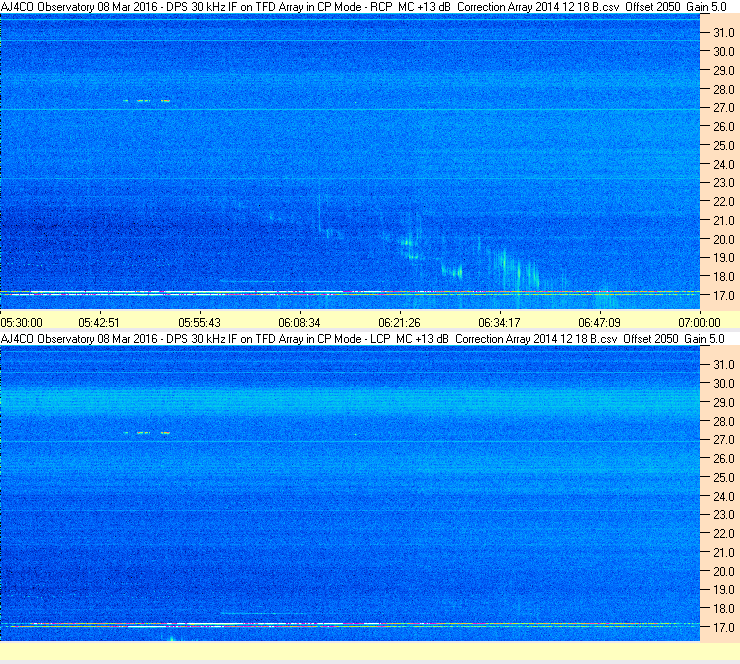
Task: Pick the 18.0 frequency label in LCP panel
Action: (723, 609)
